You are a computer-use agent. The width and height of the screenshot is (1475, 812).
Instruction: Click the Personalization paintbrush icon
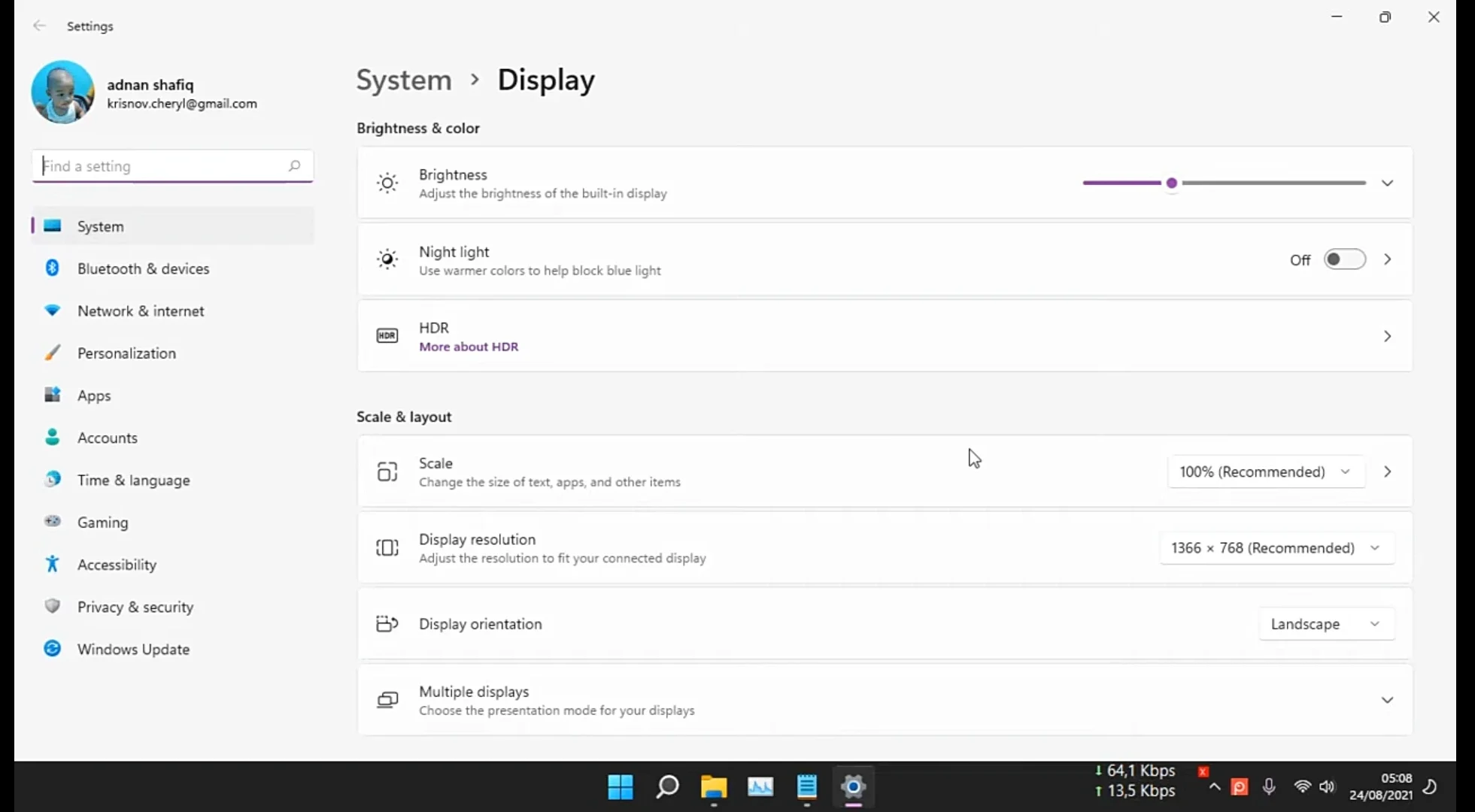coord(52,353)
